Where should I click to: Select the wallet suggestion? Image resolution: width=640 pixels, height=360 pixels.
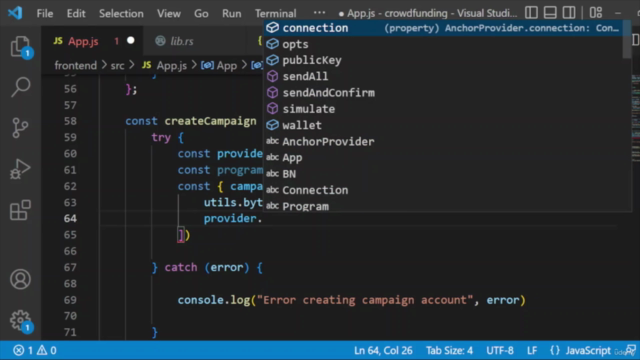coord(443,125)
